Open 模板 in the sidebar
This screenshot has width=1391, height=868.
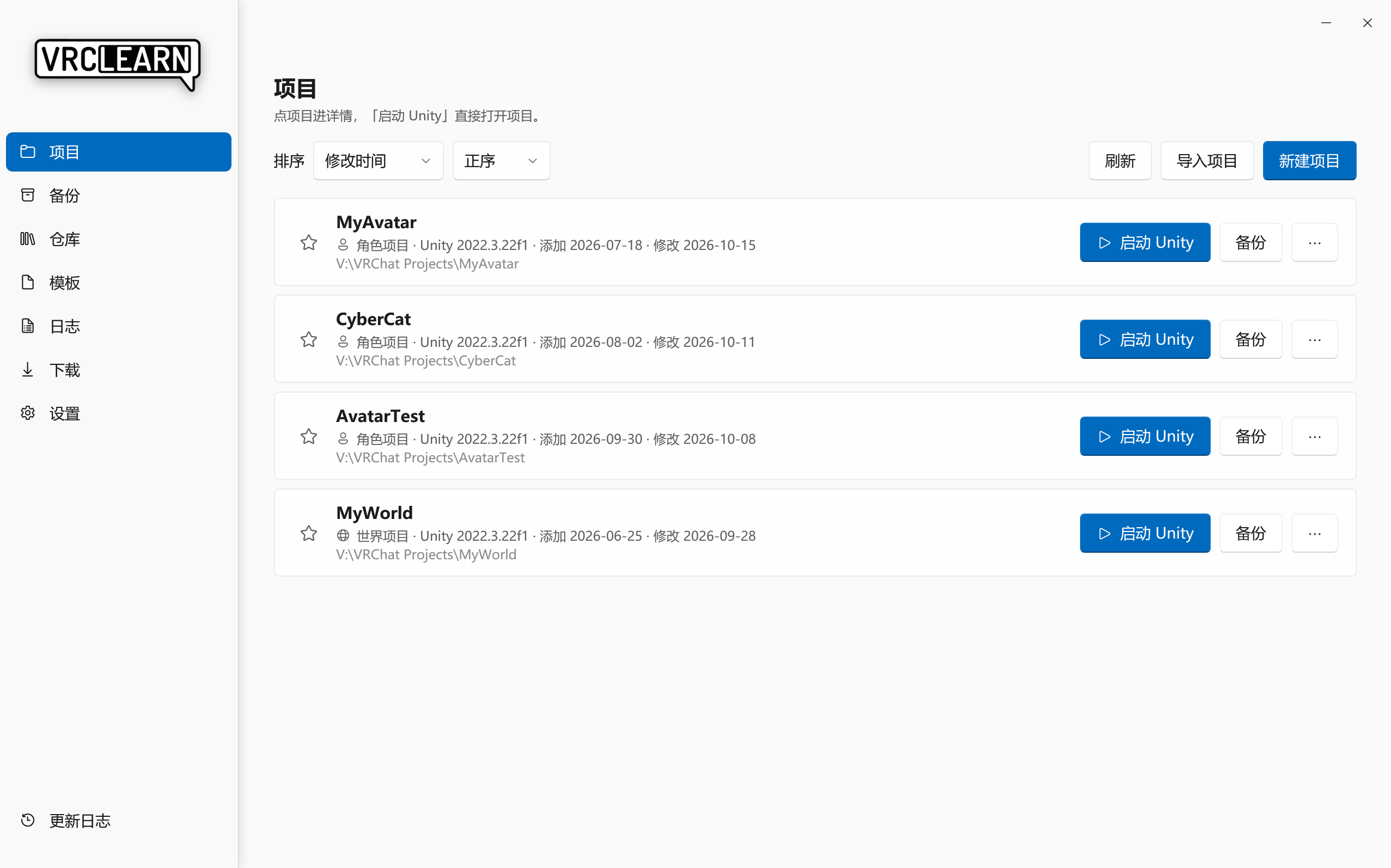point(118,283)
